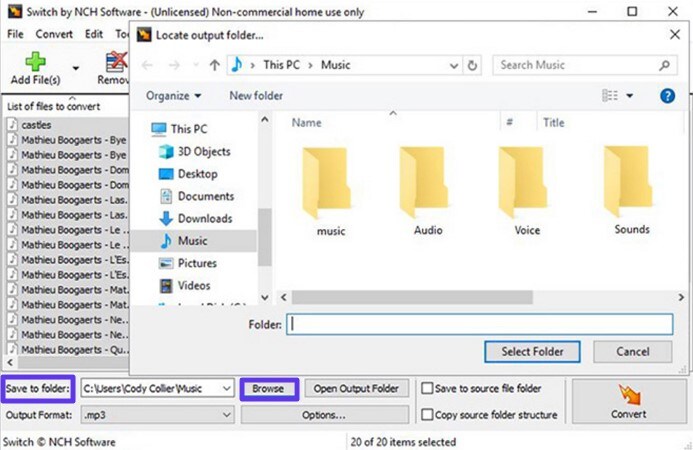Sort by the Name column header
The width and height of the screenshot is (693, 450).
coord(306,122)
